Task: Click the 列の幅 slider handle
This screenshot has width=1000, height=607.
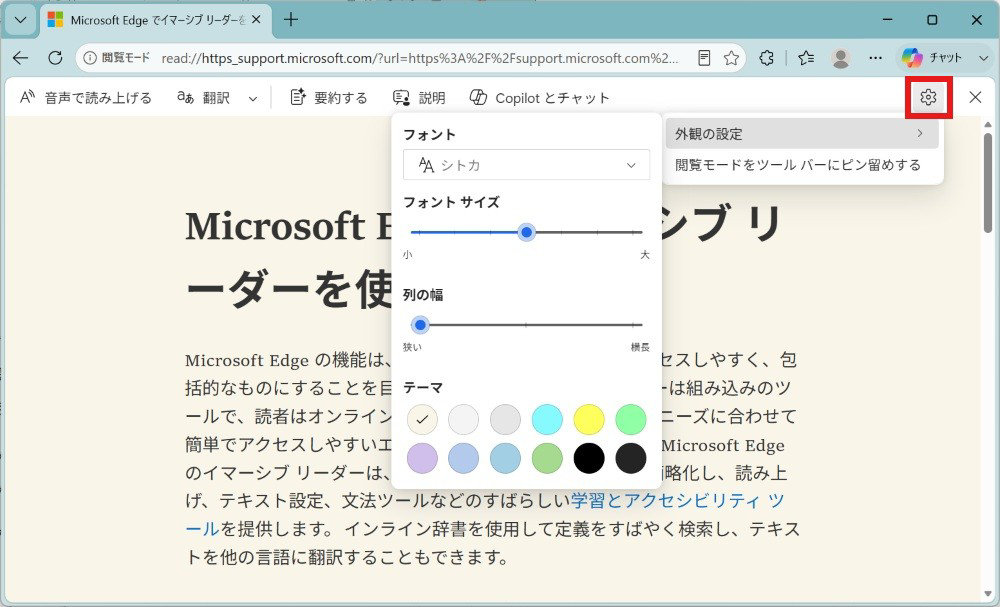Action: (x=420, y=325)
